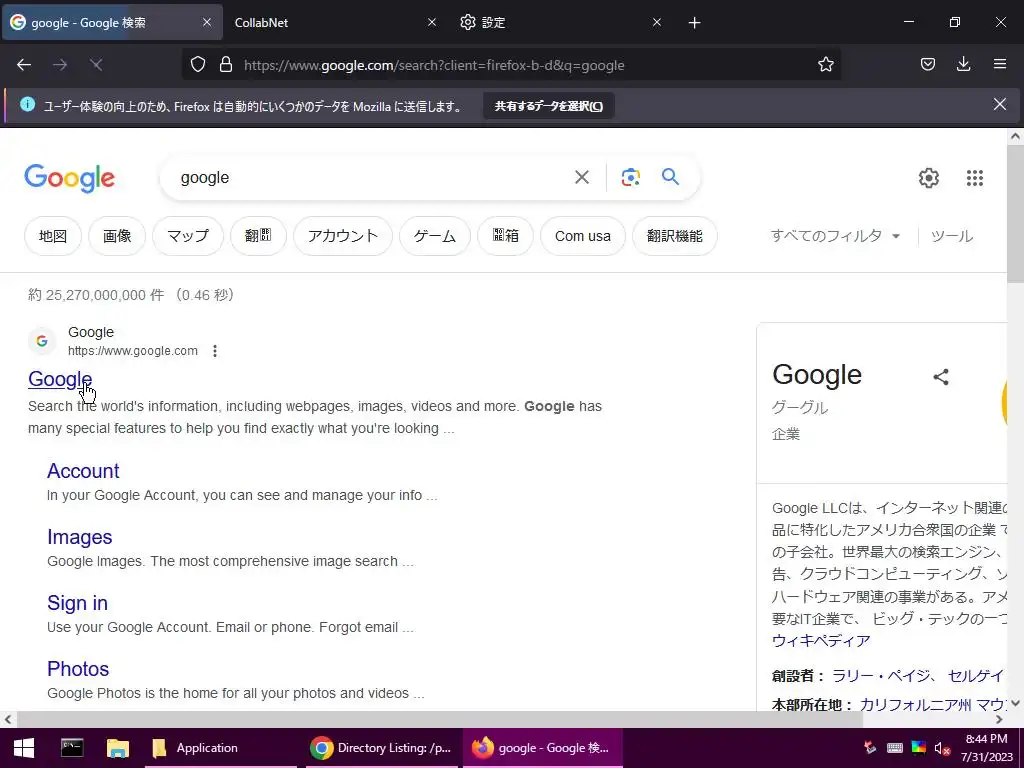Screen dimensions: 1024x768
Task: Open tracking protection shield icon
Action: [x=198, y=65]
